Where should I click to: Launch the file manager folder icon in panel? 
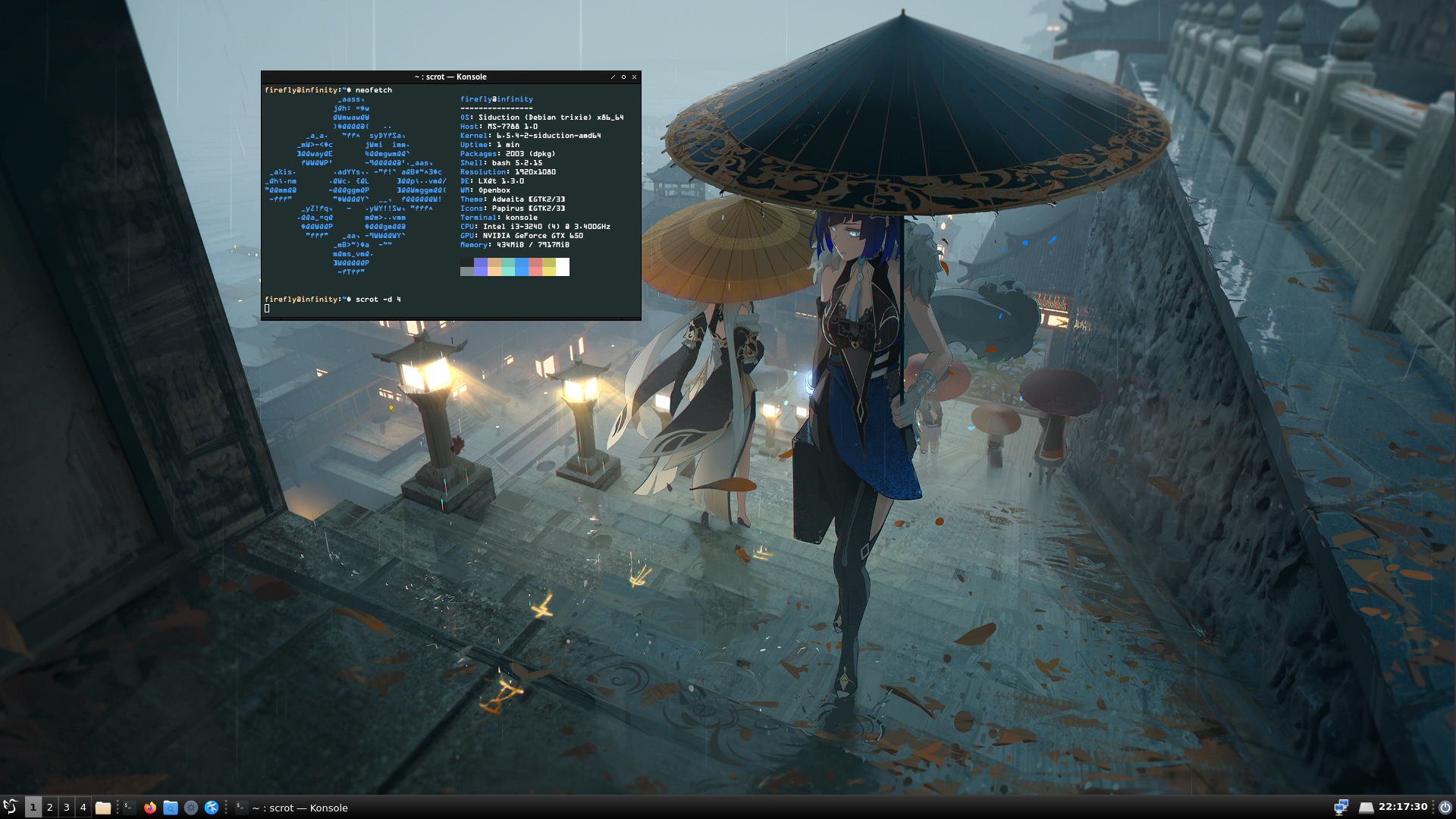(x=103, y=808)
